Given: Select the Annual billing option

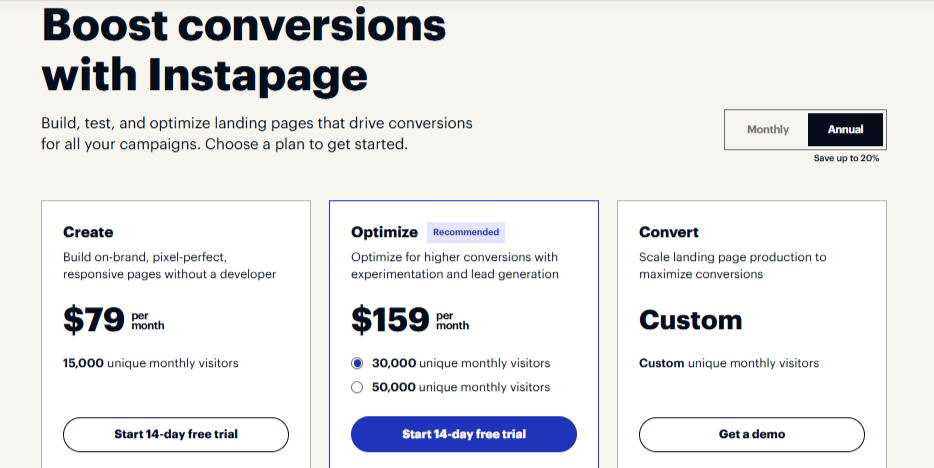Looking at the screenshot, I should click(845, 129).
